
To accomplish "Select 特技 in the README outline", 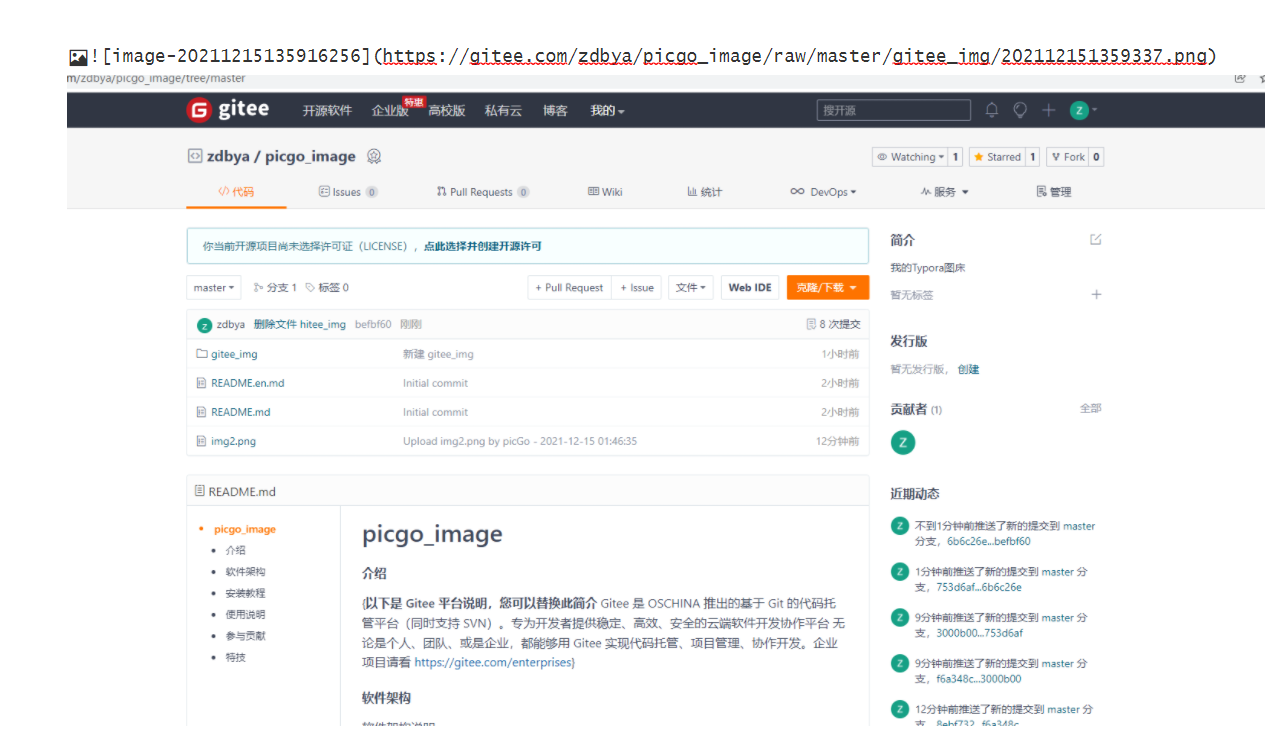I will click(x=235, y=657).
